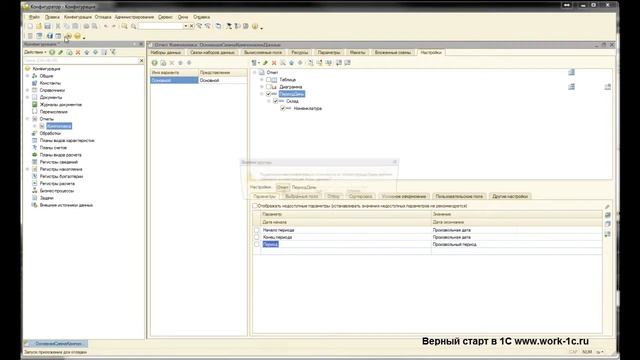Screen dimensions: 640x360
Task: Click the Save (floppy disk) toolbar icon
Action: pyautogui.click(x=48, y=26)
